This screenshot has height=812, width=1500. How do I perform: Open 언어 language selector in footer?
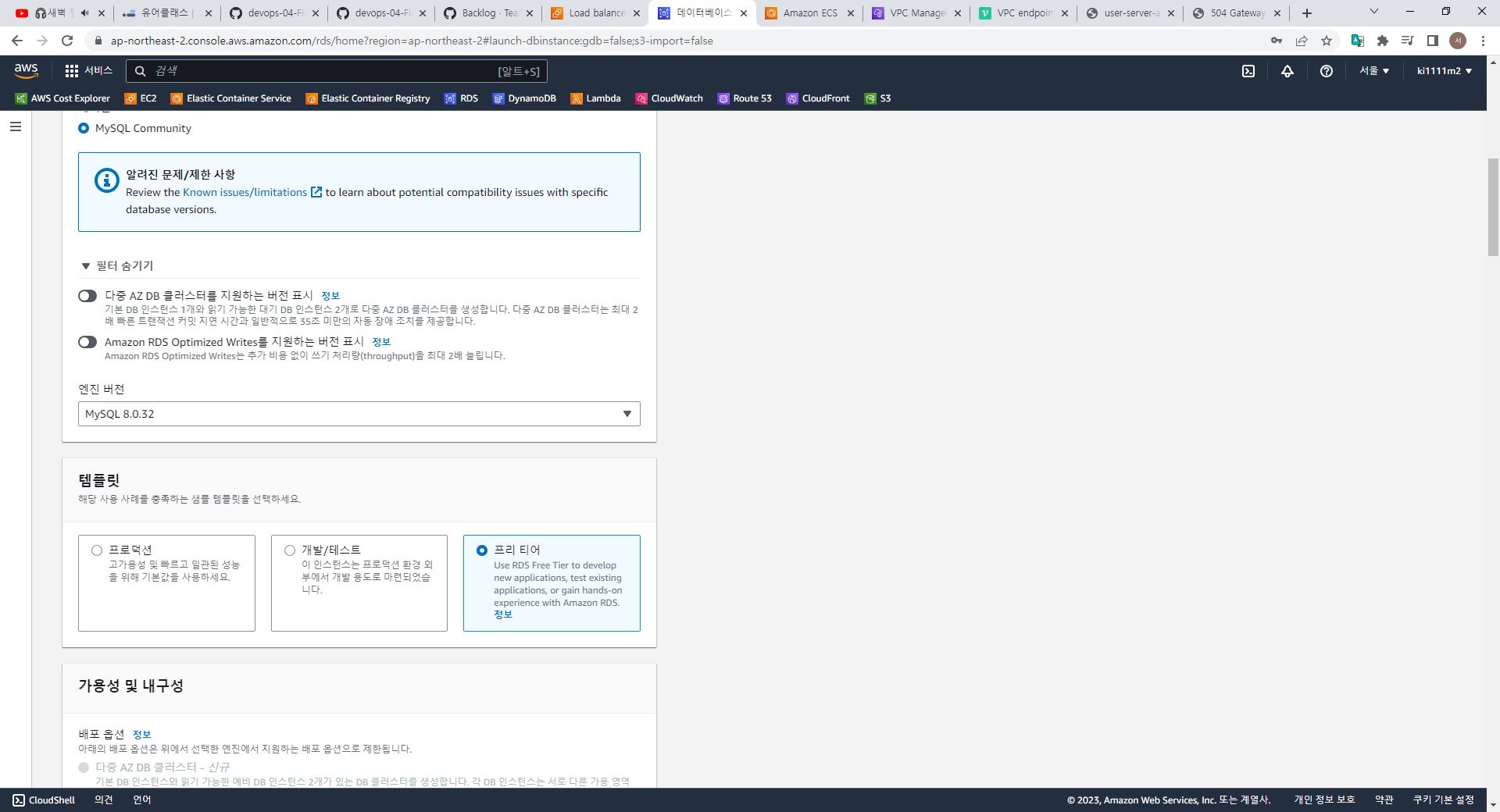coord(142,800)
